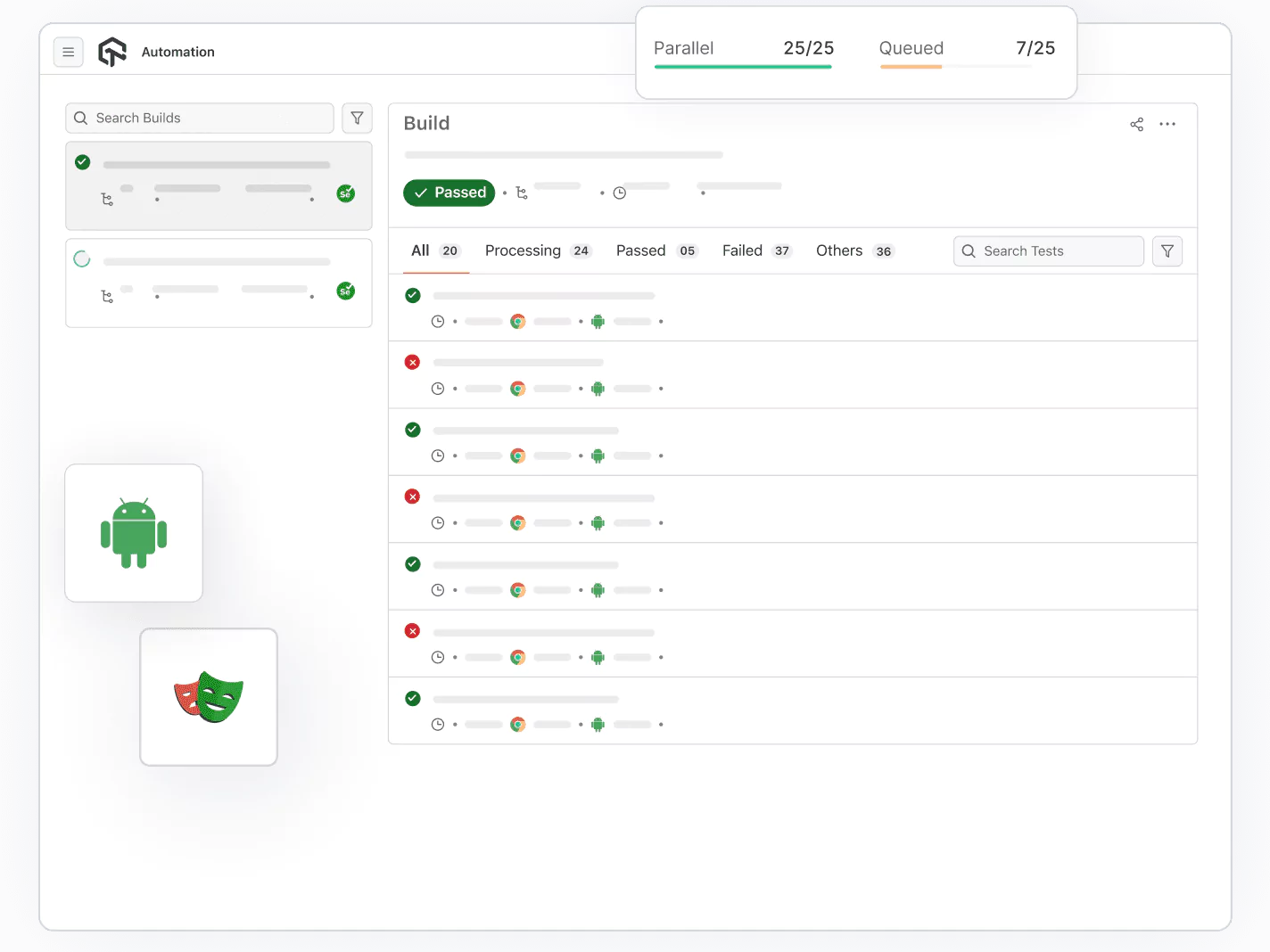The width and height of the screenshot is (1270, 952).
Task: Click the Playwright theater masks card
Action: pyautogui.click(x=208, y=696)
